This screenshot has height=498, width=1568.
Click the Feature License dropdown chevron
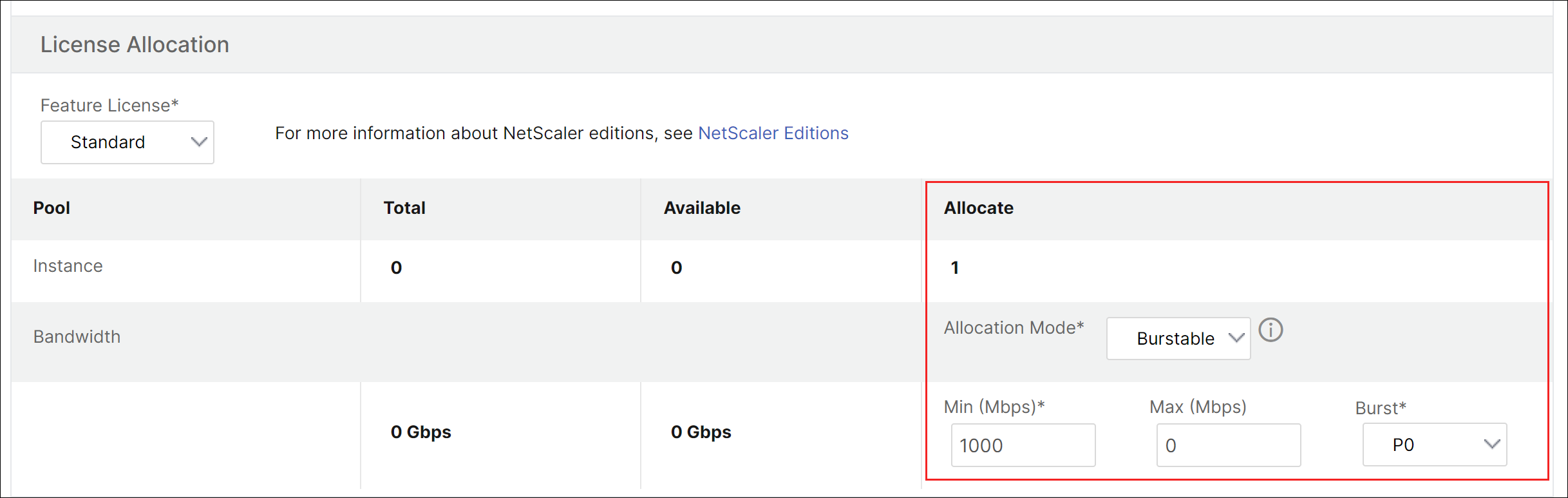tap(199, 142)
